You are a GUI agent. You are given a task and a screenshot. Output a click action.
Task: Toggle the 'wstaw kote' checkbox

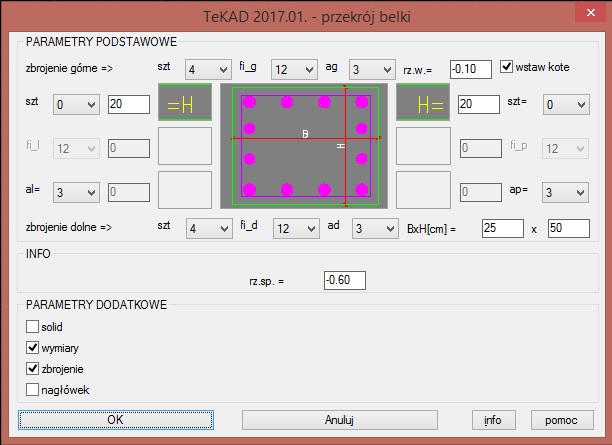click(506, 66)
